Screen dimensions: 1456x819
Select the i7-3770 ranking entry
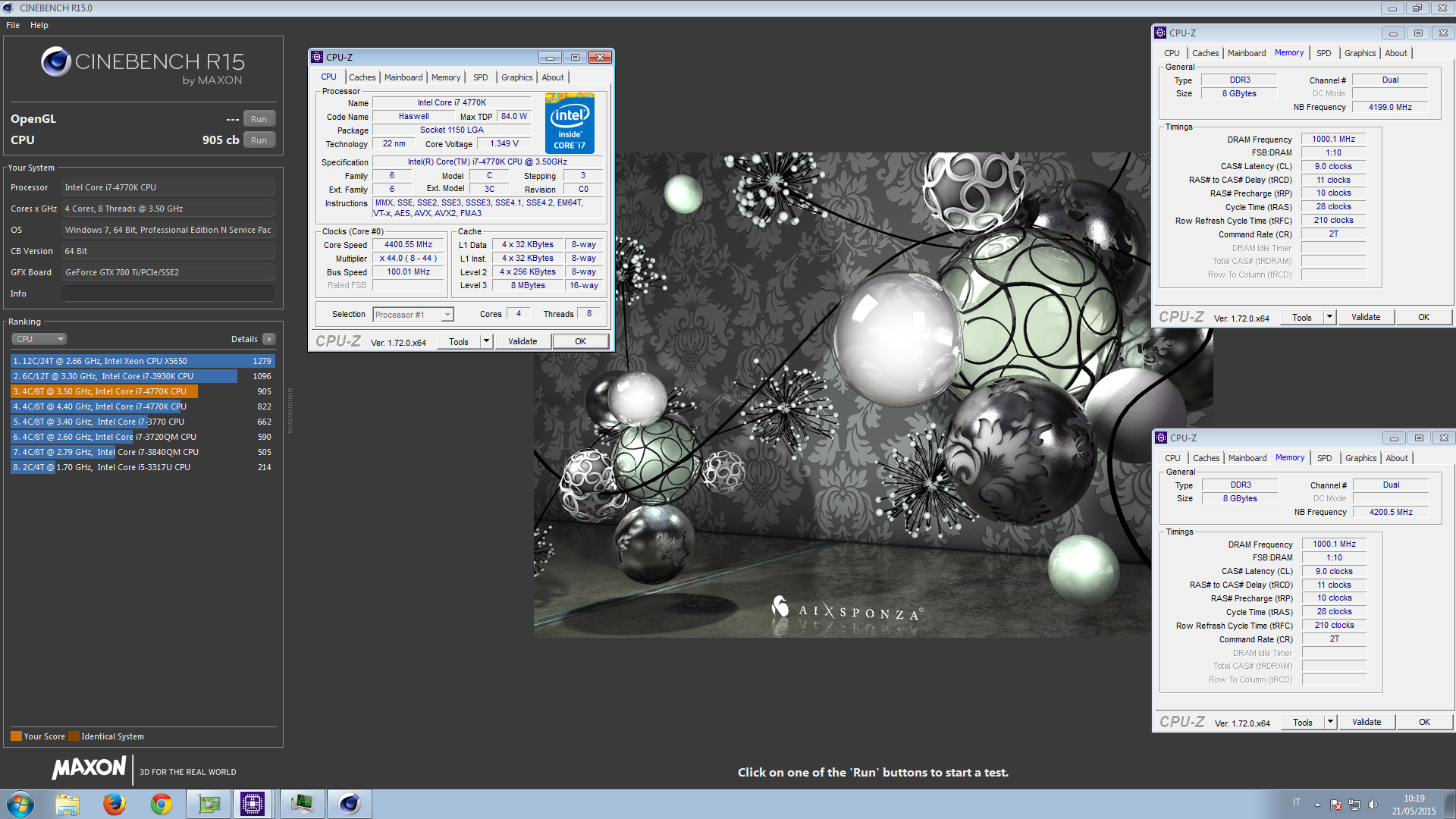143,422
